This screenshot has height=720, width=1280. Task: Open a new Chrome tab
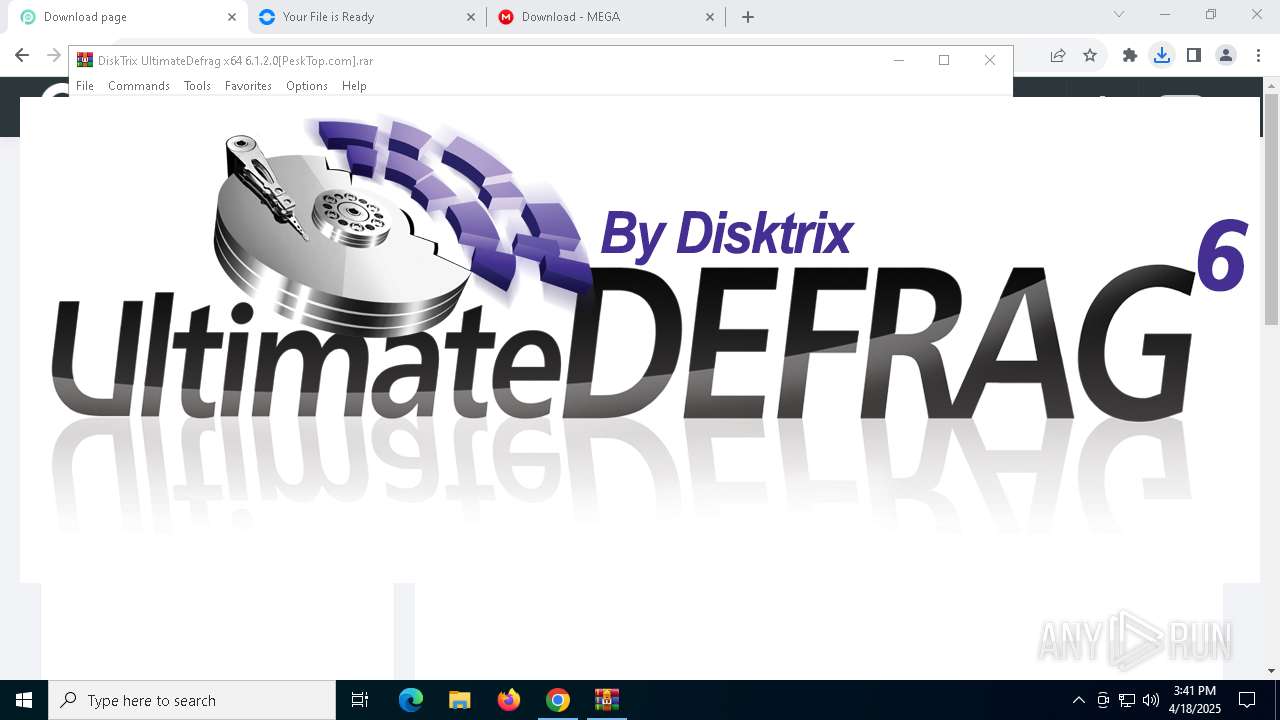pos(748,17)
